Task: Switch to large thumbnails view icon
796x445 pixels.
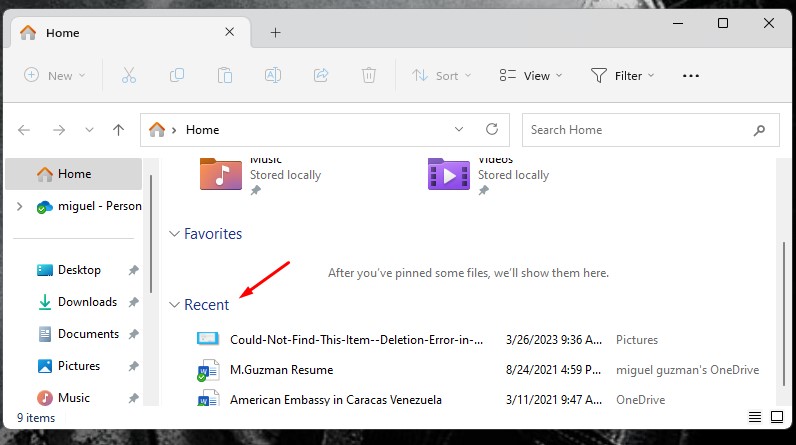Action: (777, 417)
